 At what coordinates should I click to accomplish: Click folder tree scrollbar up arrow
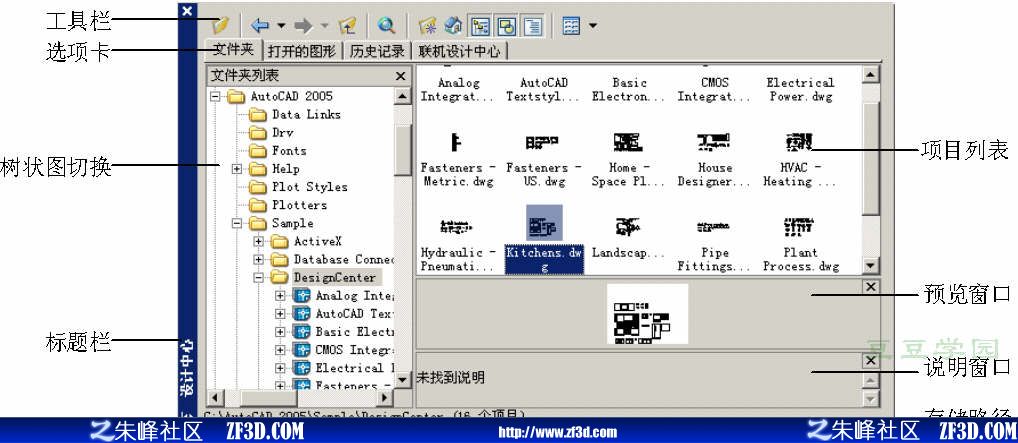[x=403, y=96]
